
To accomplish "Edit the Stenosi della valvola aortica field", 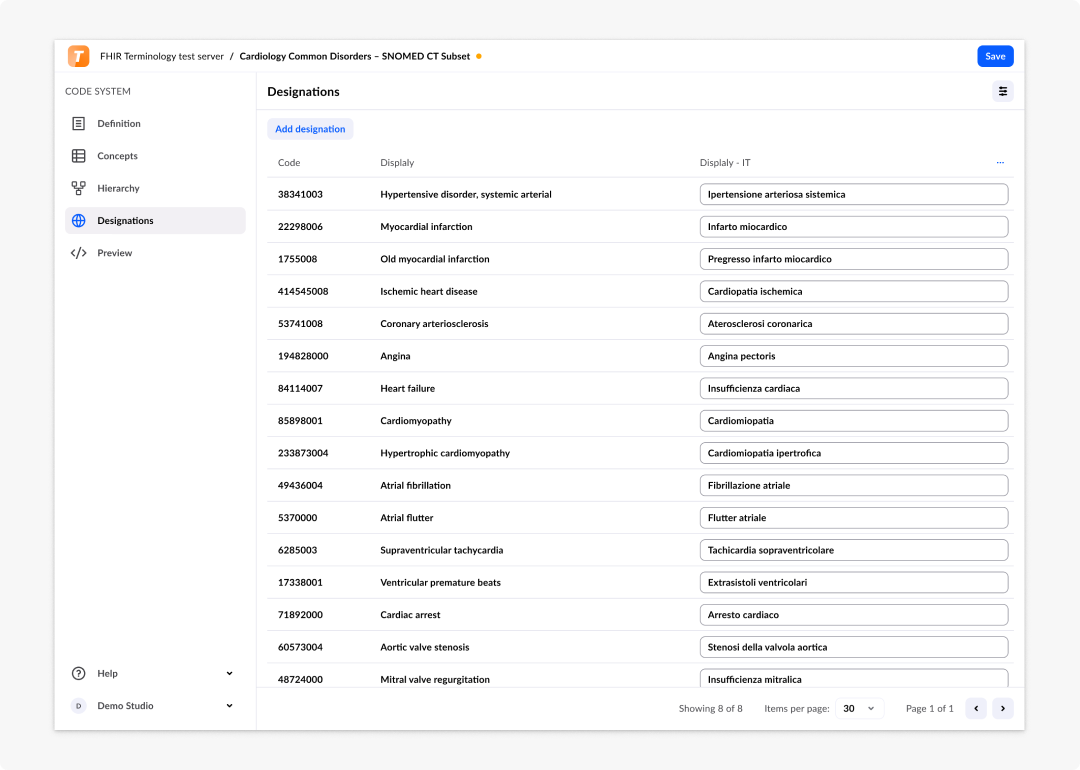I will pos(854,647).
